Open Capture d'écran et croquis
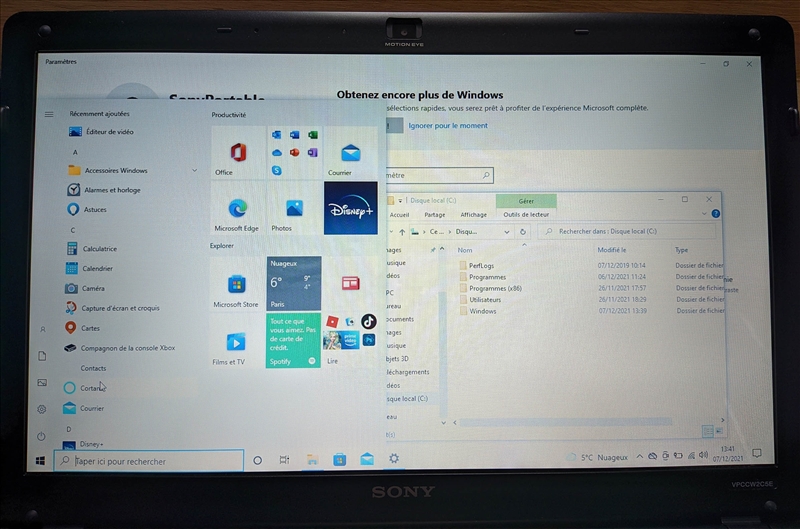 click(112, 308)
